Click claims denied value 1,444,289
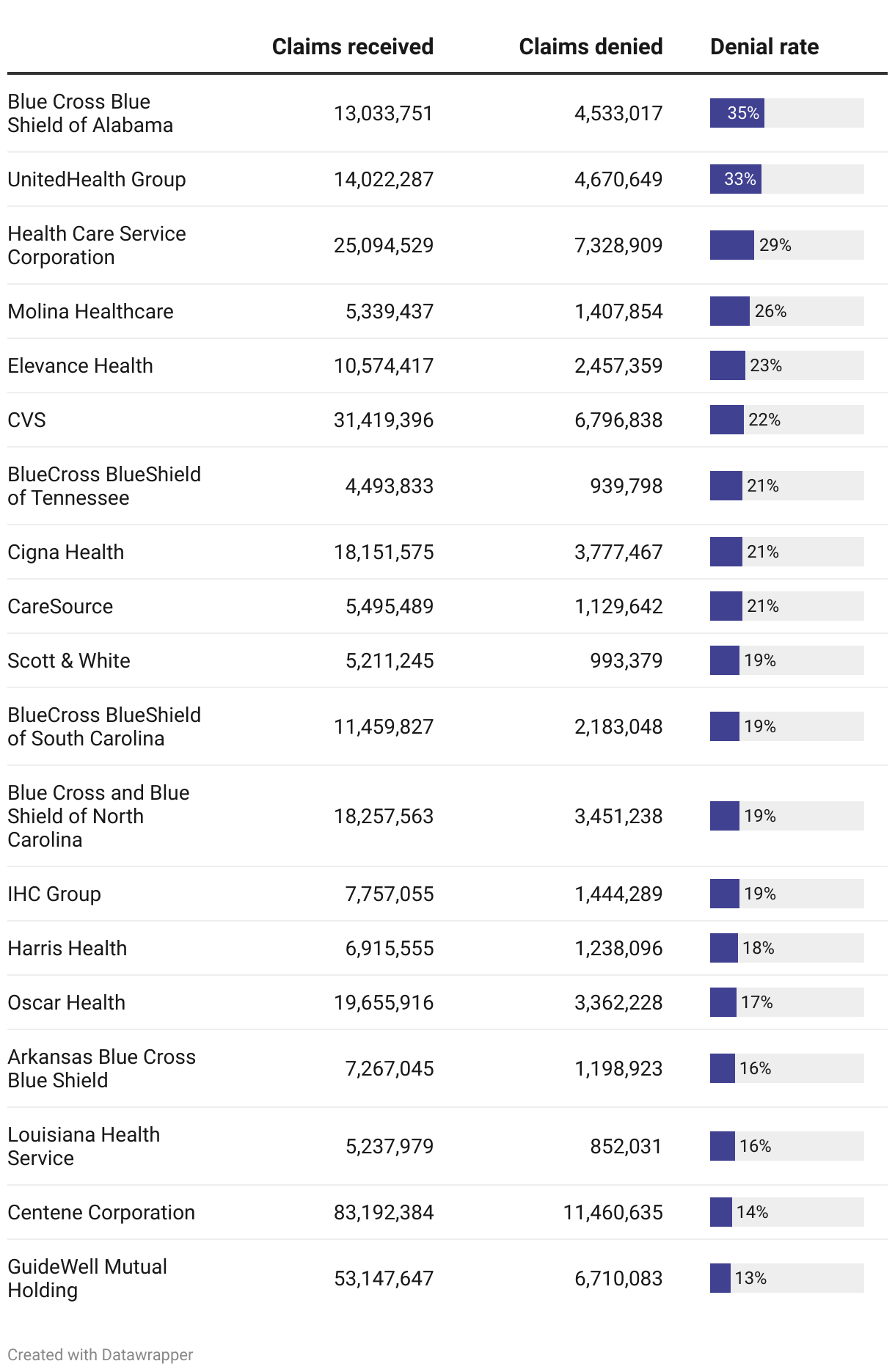The height and width of the screenshot is (1372, 895). [x=618, y=894]
